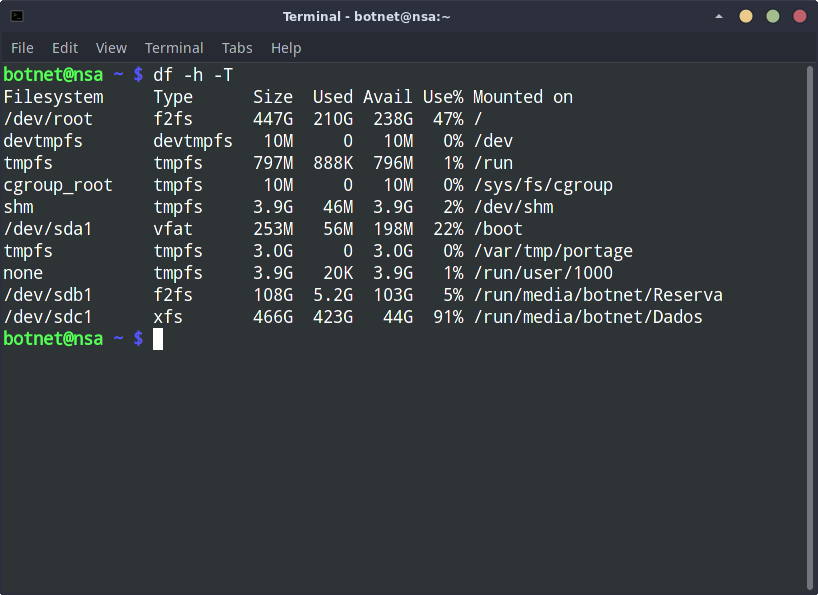
Task: Click 'vfat' type value
Action: coord(173,229)
